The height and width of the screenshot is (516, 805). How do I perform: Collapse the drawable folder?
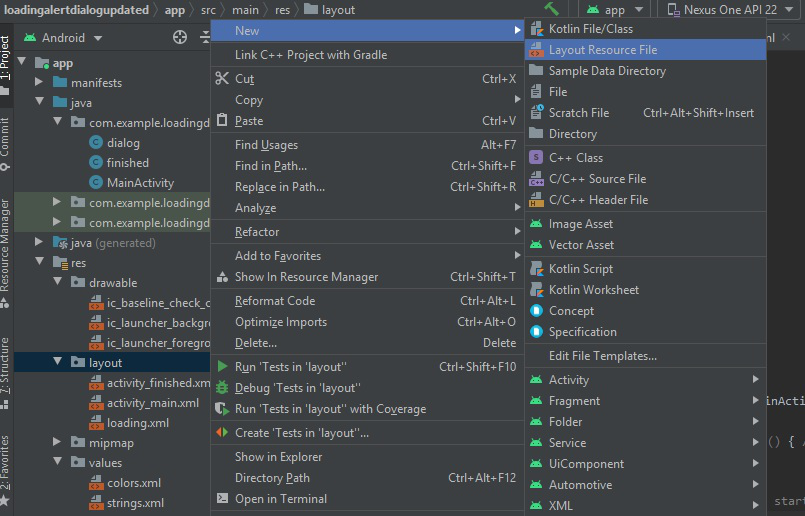pos(57,283)
